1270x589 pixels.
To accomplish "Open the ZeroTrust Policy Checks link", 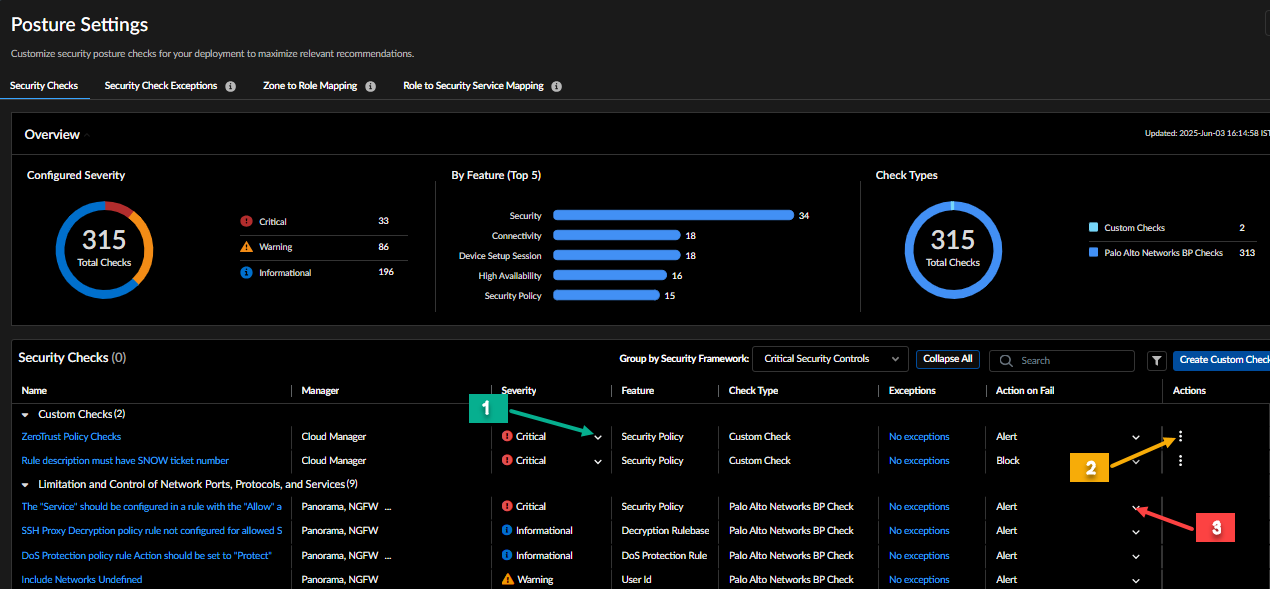I will click(x=71, y=436).
